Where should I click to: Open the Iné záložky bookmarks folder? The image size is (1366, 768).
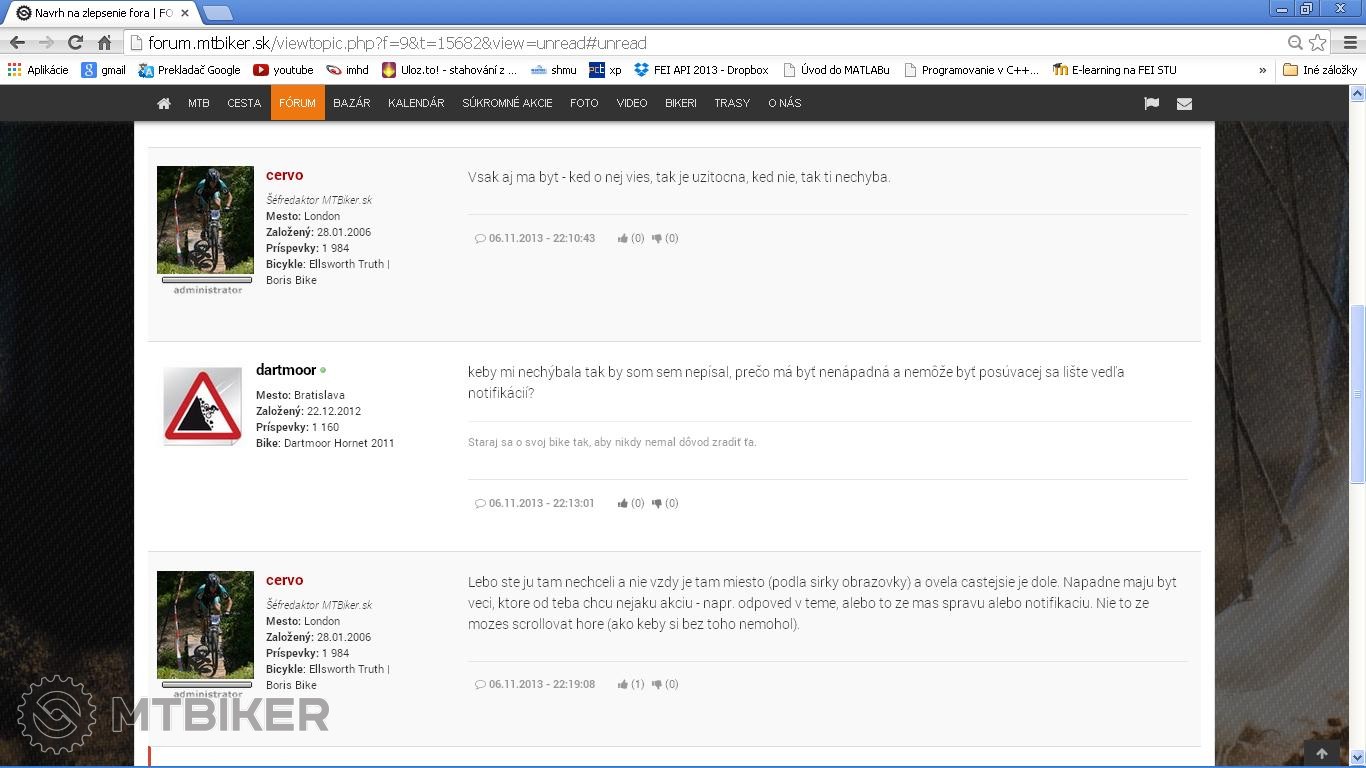[1320, 70]
